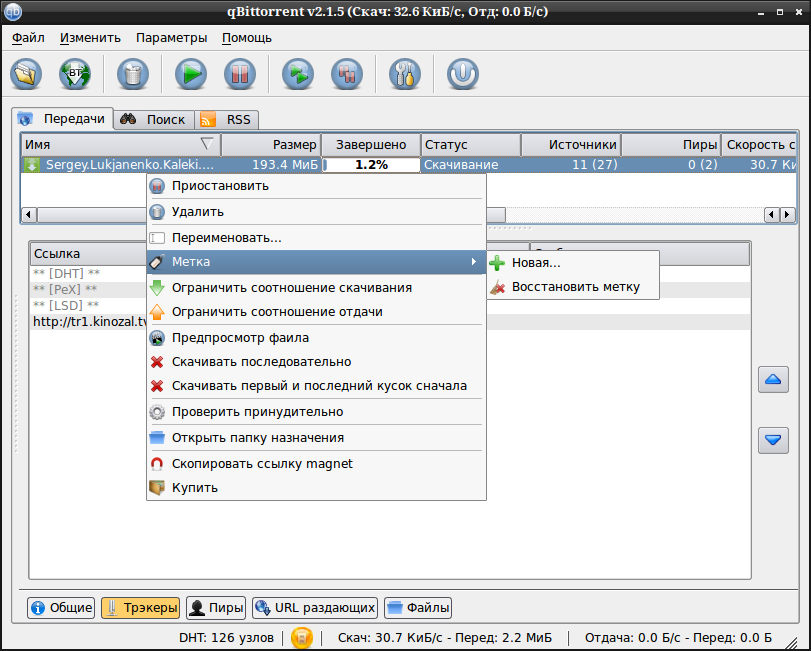Sort by the Статус column header
The height and width of the screenshot is (651, 811).
pos(471,145)
